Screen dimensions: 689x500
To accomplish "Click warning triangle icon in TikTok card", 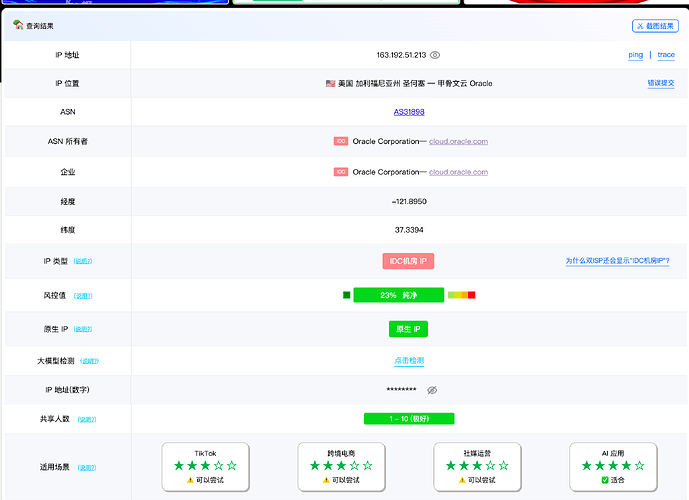I will (190, 480).
